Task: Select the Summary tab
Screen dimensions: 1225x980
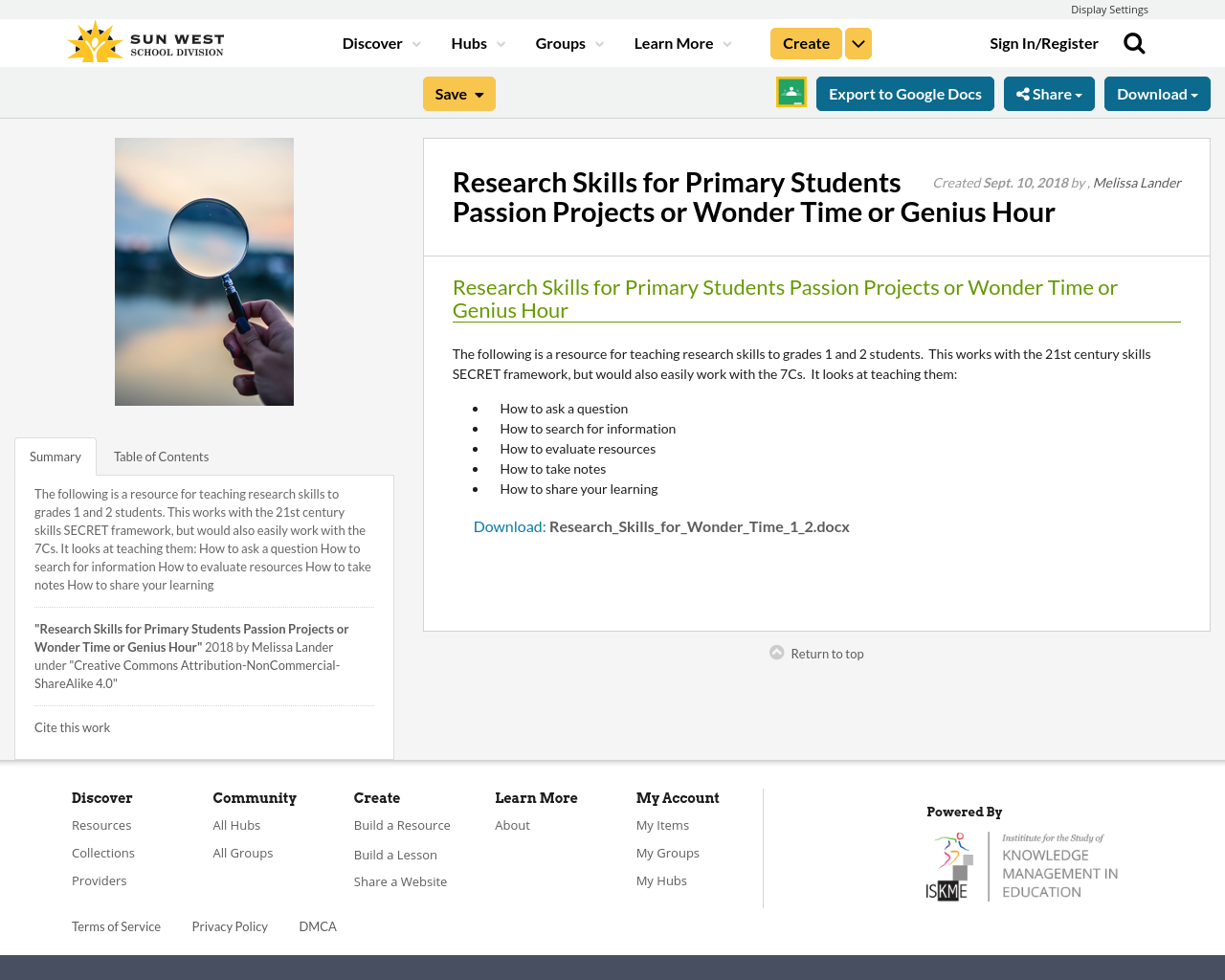Action: [55, 456]
